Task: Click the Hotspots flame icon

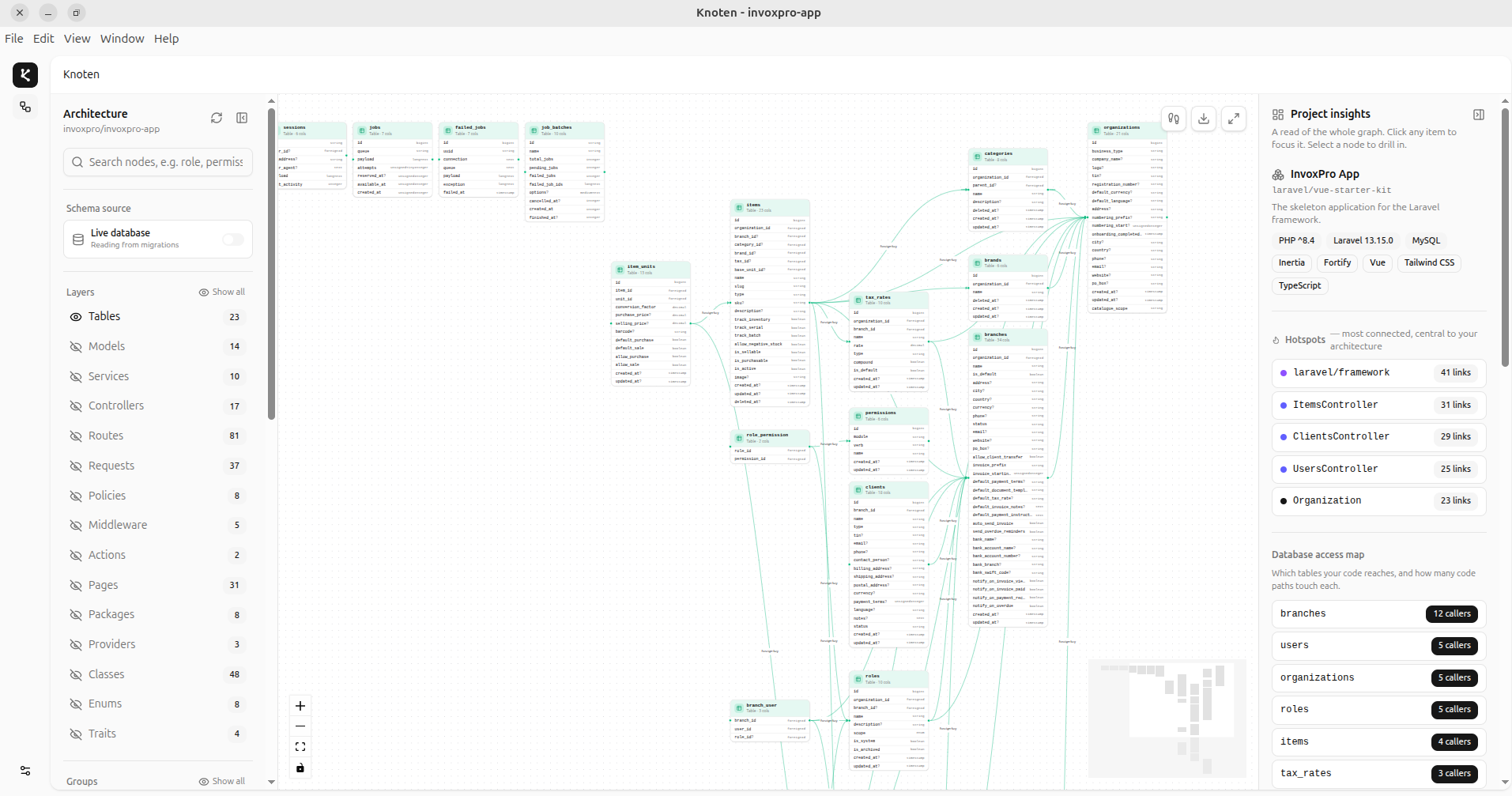Action: (1276, 340)
